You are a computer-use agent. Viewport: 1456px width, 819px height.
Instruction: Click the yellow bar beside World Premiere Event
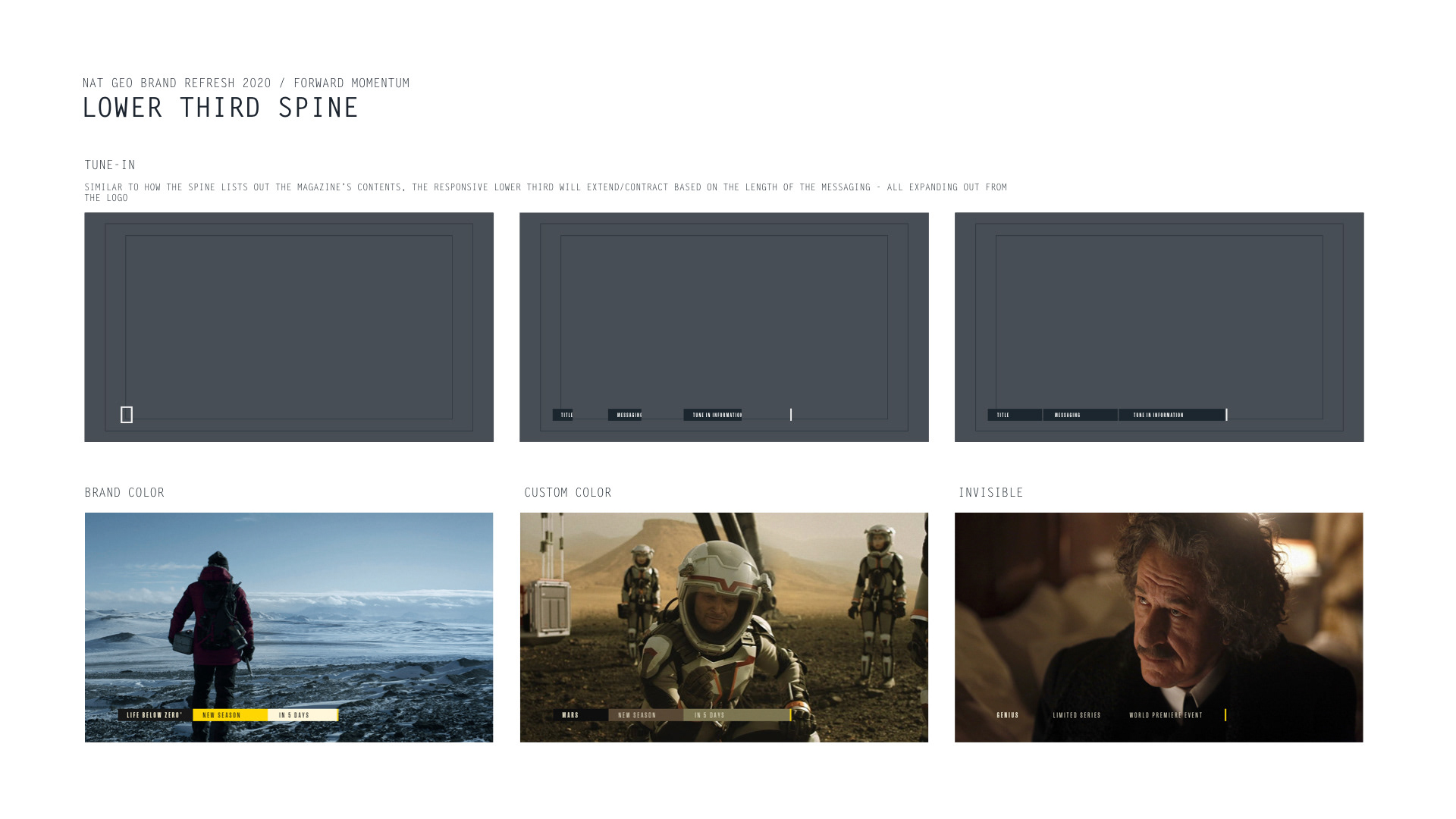[1225, 715]
